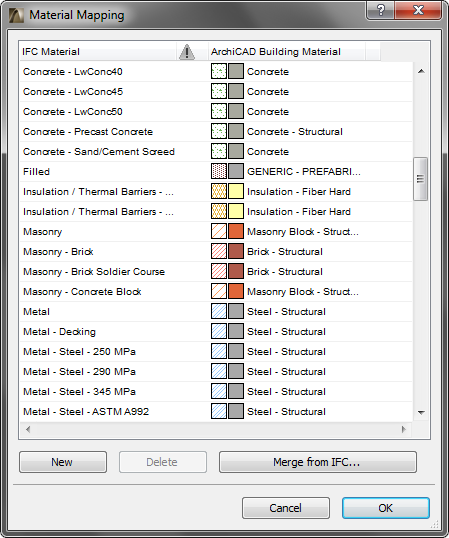Viewport: 449px width, 538px height.
Task: Click blue hatch icon for Metal - Decking
Action: (x=219, y=331)
